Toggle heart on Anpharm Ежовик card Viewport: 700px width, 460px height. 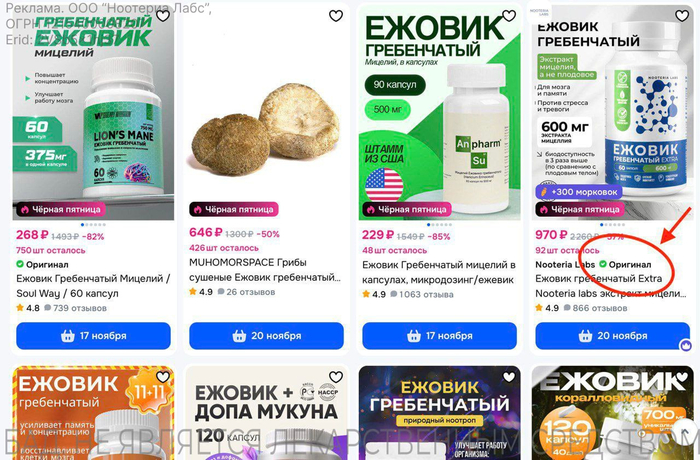[x=509, y=16]
